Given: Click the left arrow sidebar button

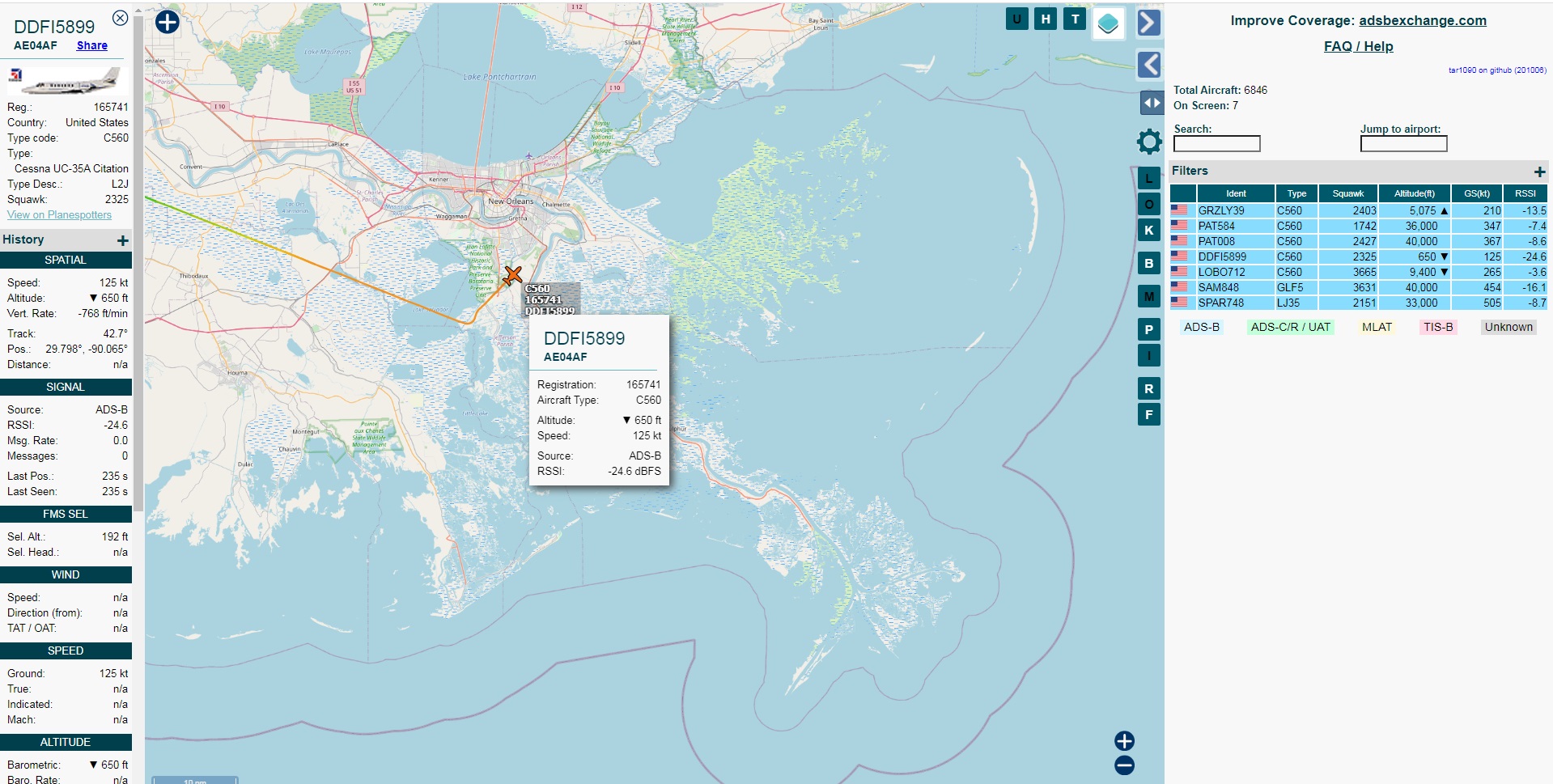Looking at the screenshot, I should pos(1149,64).
